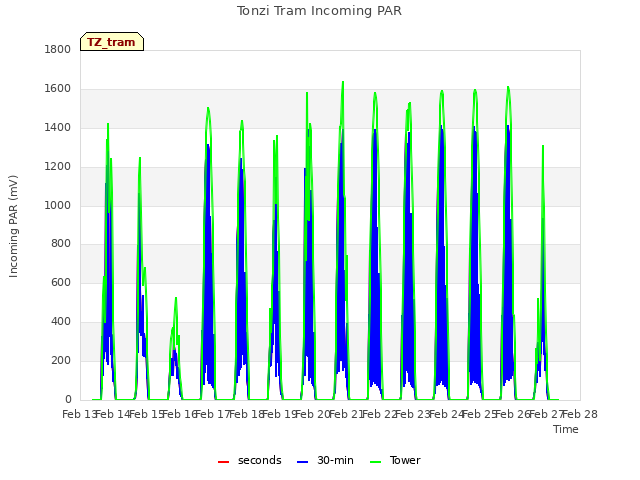Click the 'seconds' legend label
Viewport: 640px width, 480px height.
[260, 460]
